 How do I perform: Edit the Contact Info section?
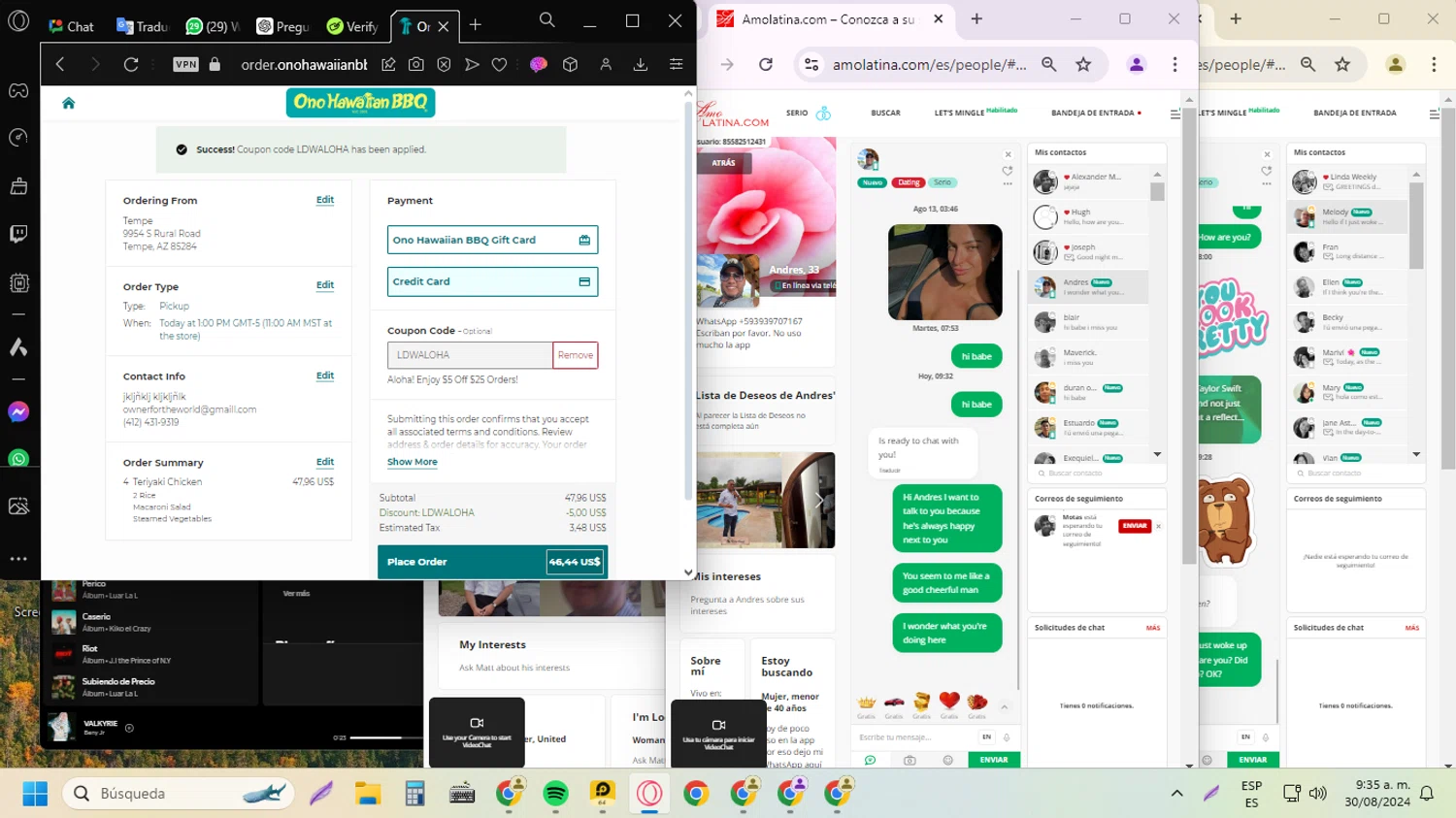click(325, 376)
